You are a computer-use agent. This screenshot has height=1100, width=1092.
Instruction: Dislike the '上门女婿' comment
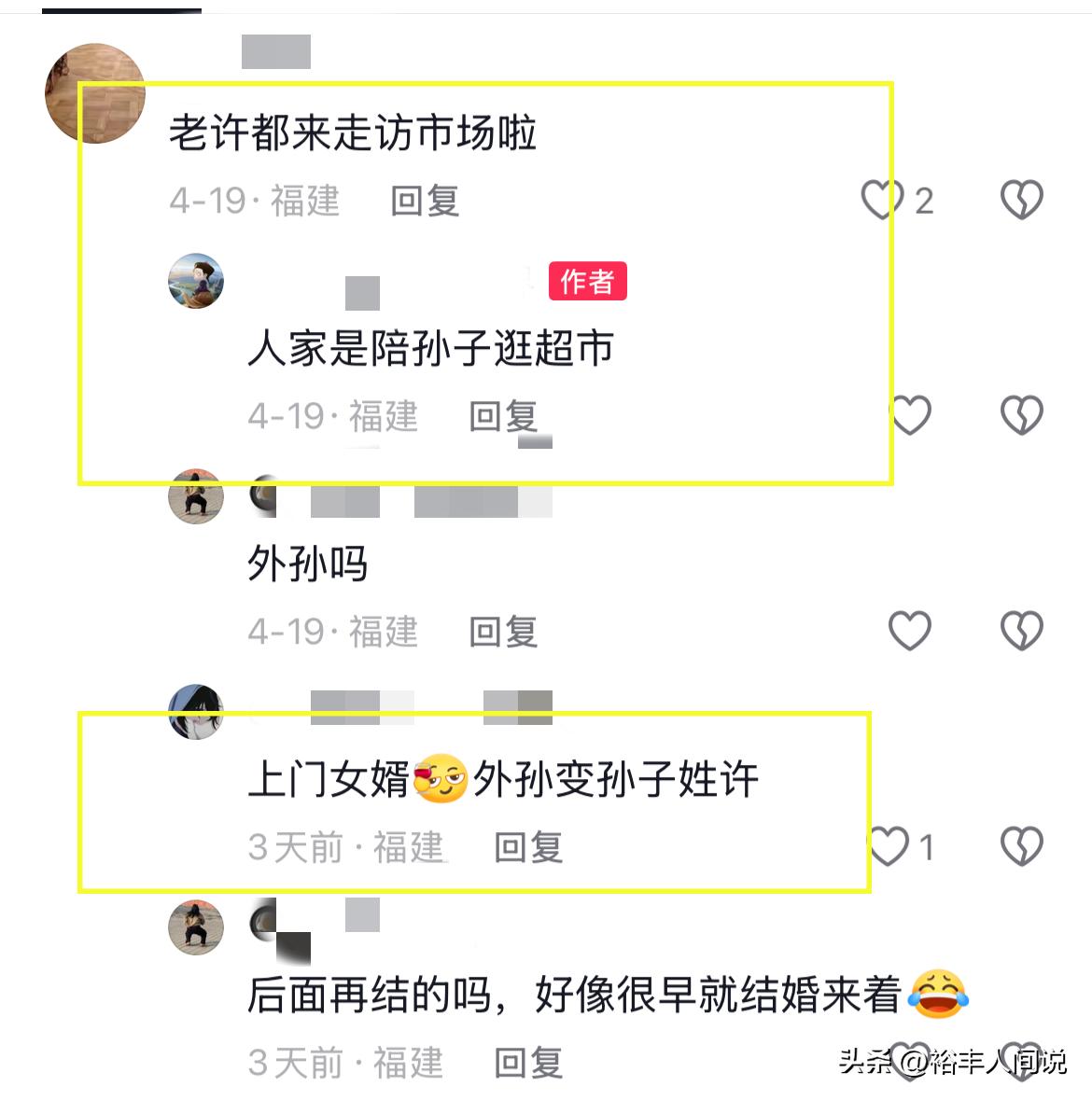point(1021,845)
